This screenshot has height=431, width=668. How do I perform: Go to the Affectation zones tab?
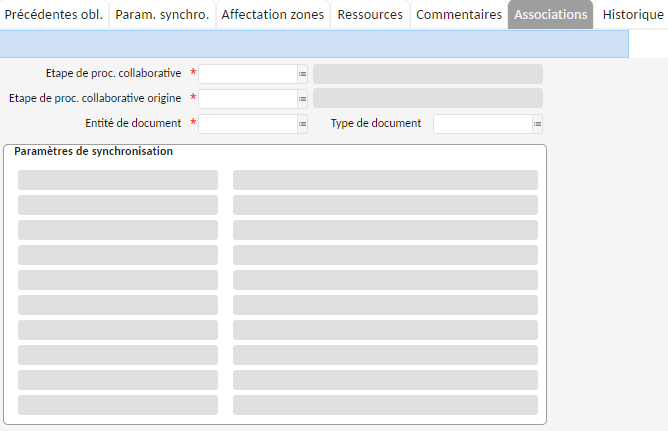(273, 15)
